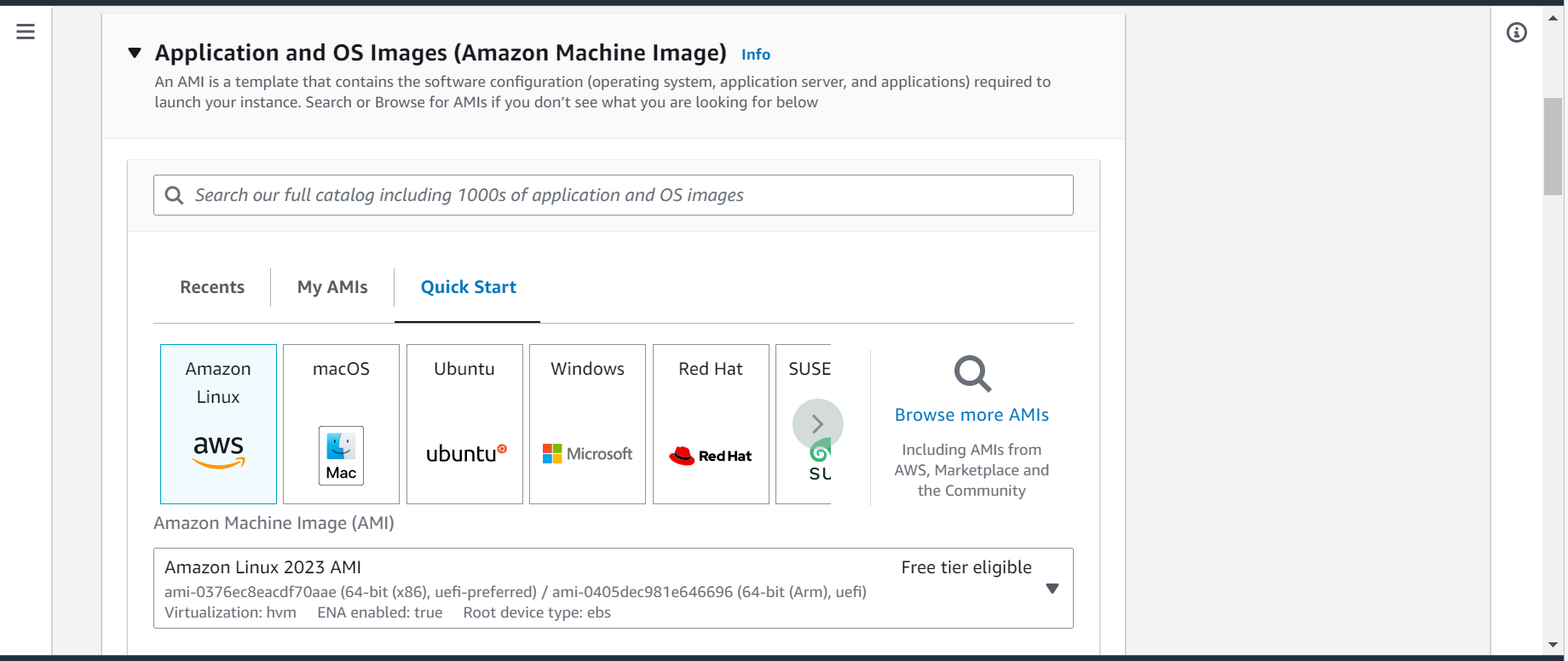Click the Application and OS Images heading
This screenshot has width=1568, height=661.
[441, 53]
